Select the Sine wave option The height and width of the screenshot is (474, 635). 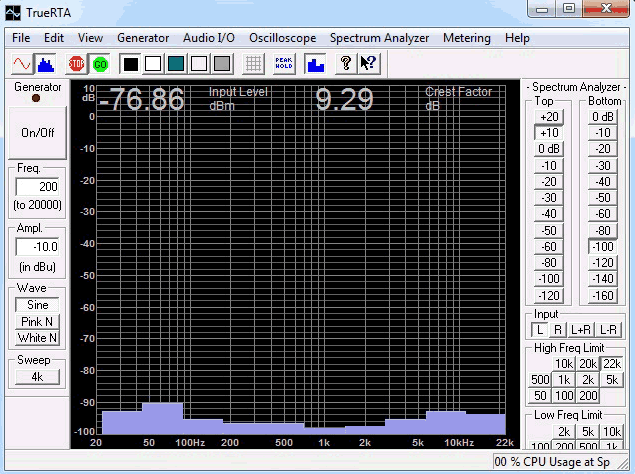click(x=37, y=305)
